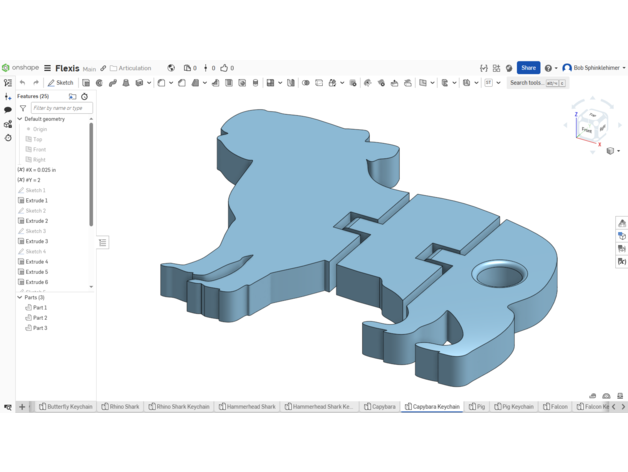Select the Sketch tool

pyautogui.click(x=61, y=83)
